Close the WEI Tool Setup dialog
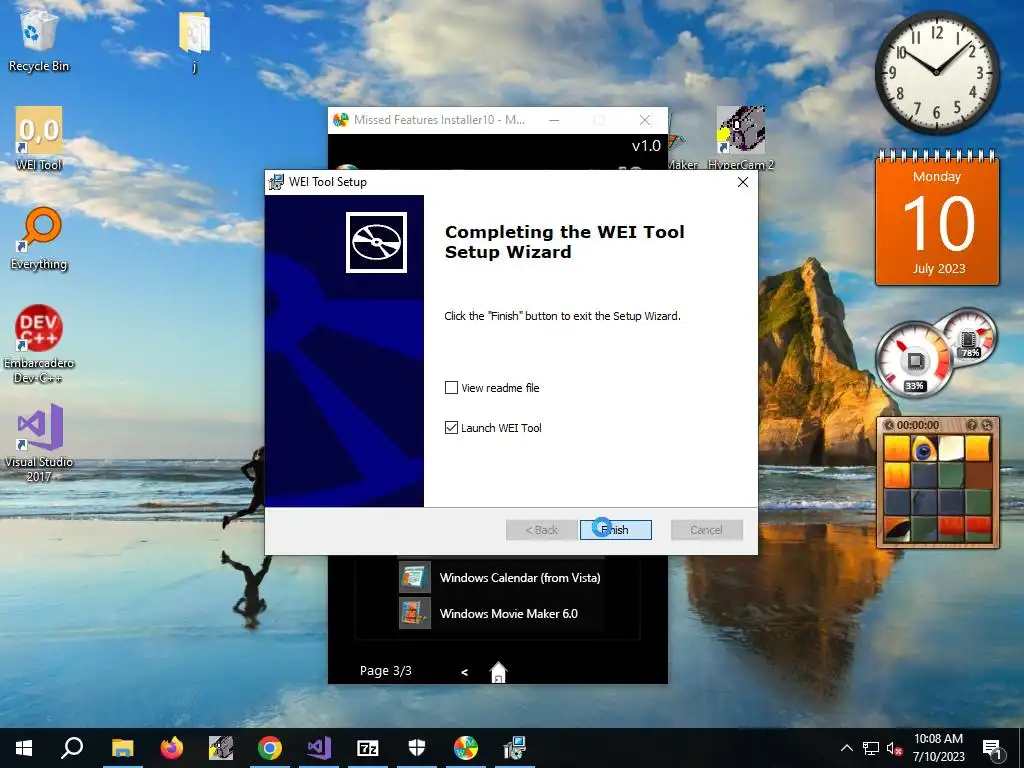Viewport: 1024px width, 768px height. 743,182
